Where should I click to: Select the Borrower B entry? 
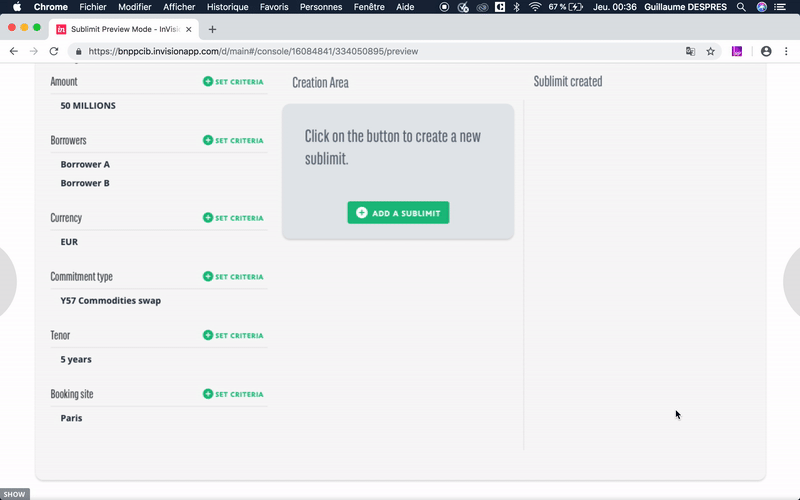pyautogui.click(x=85, y=183)
